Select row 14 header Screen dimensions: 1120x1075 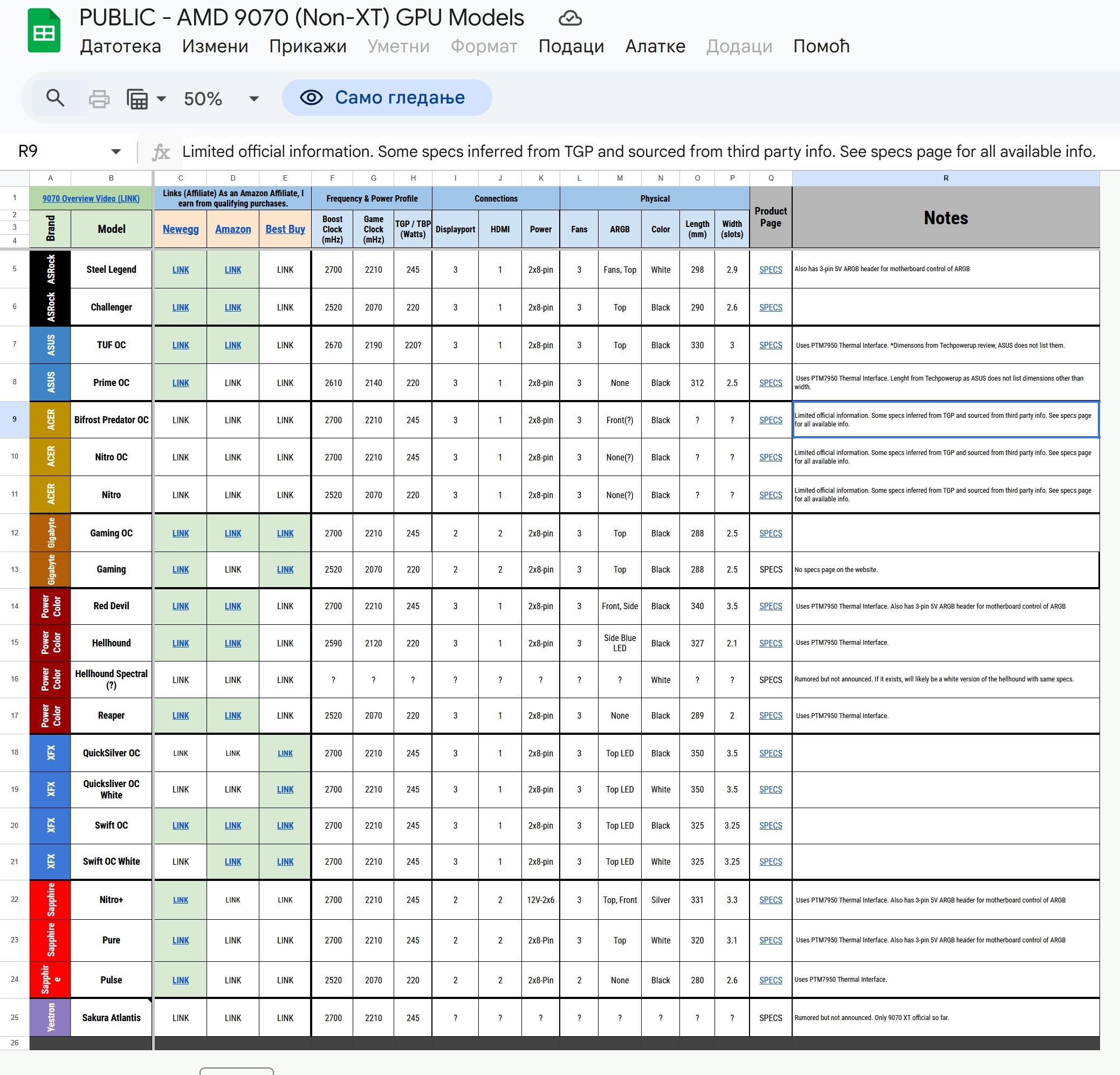coord(15,606)
